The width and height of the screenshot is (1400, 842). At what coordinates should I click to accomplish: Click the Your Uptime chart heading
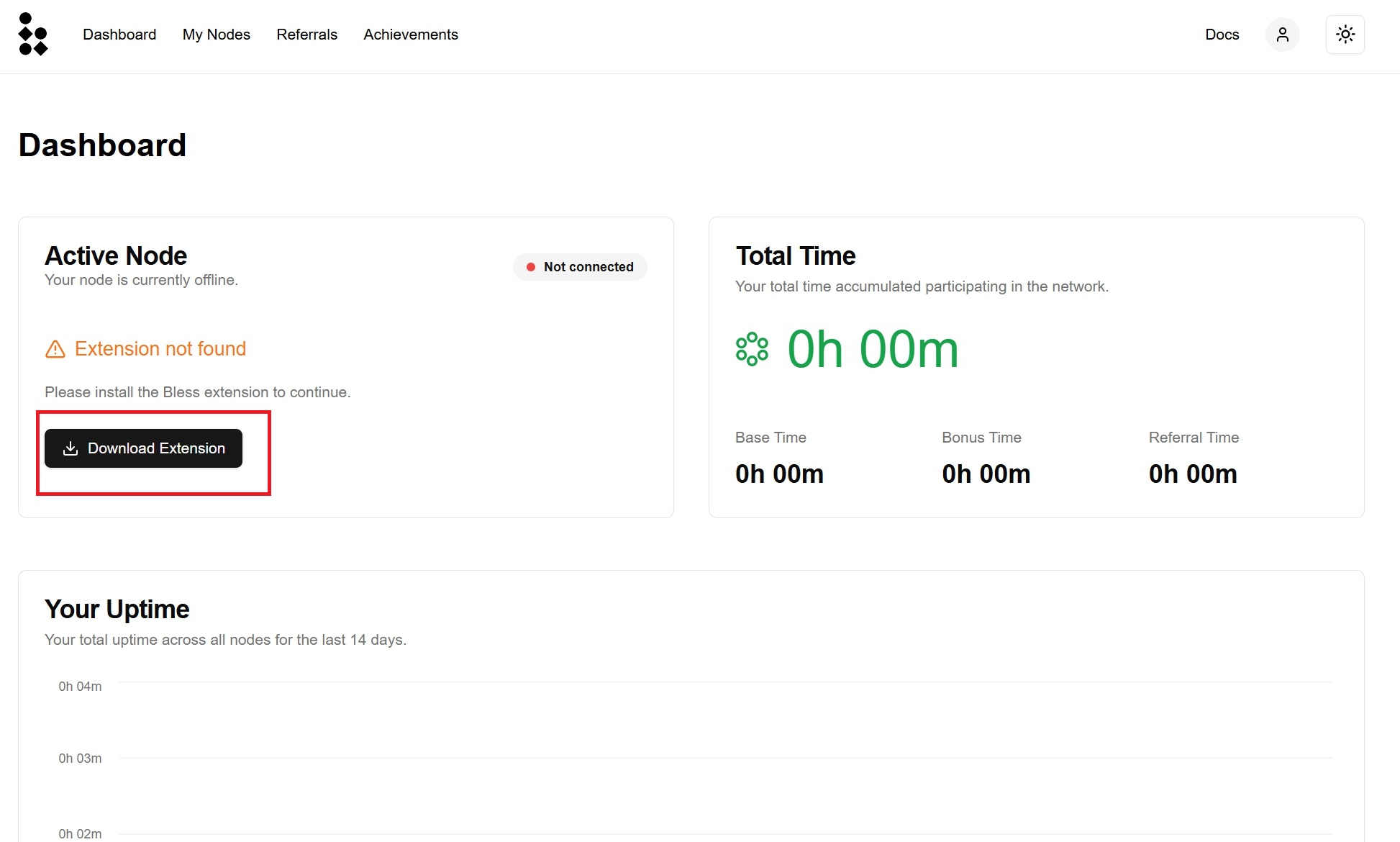tap(117, 610)
